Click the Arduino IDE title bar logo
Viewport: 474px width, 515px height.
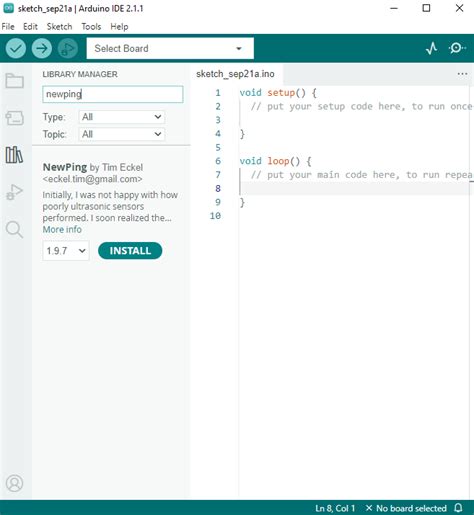click(8, 8)
